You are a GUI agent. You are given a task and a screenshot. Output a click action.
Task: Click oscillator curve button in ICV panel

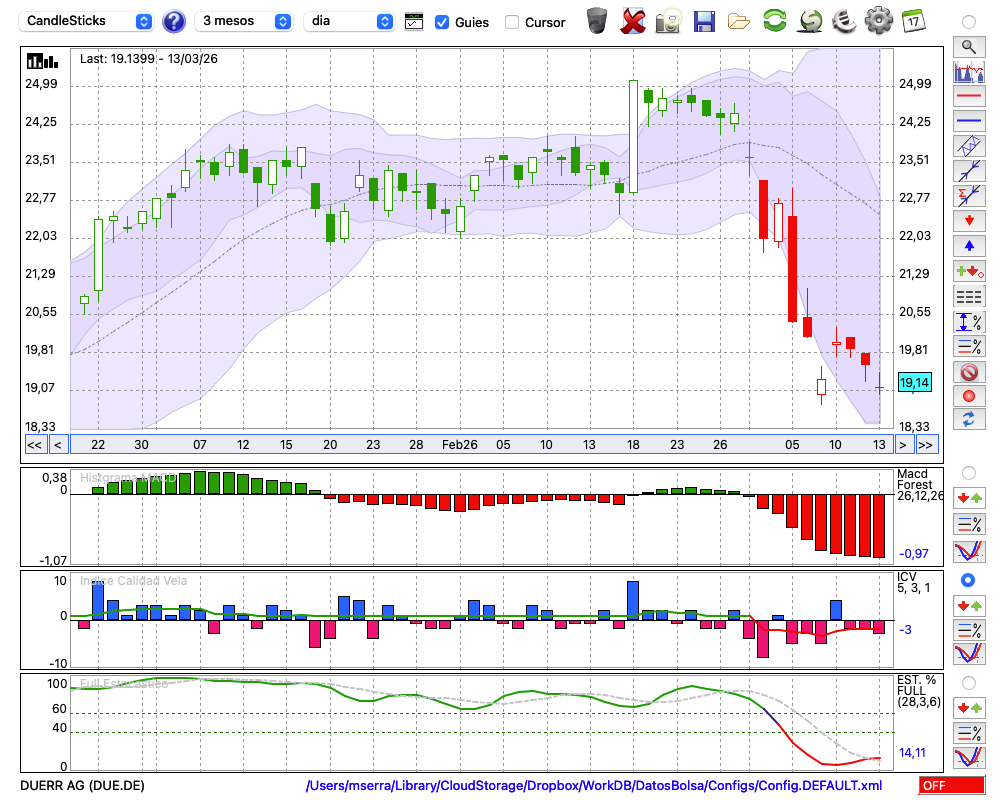pos(969,655)
